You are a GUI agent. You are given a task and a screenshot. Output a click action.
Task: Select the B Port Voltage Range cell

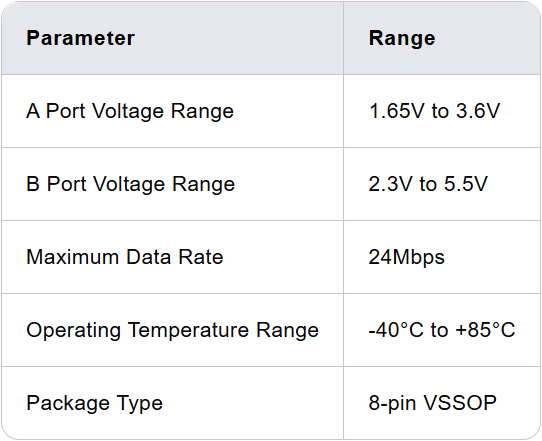[x=172, y=184]
